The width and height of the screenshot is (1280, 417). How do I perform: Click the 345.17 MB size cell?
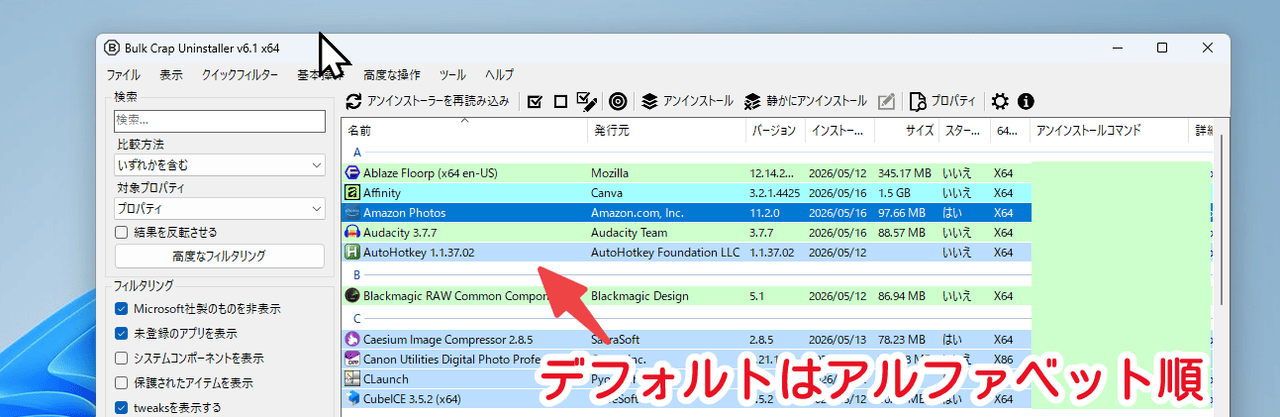(x=903, y=173)
